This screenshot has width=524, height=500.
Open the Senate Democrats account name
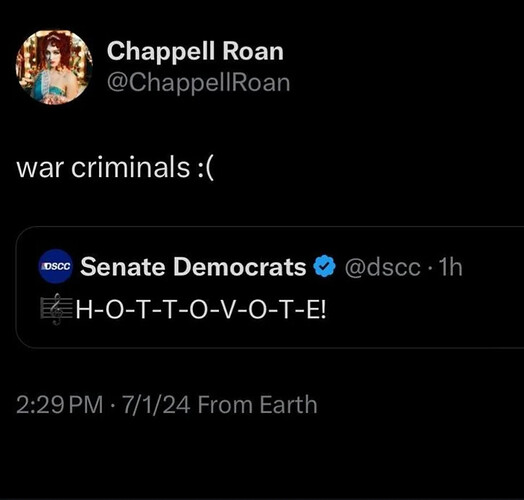click(193, 267)
